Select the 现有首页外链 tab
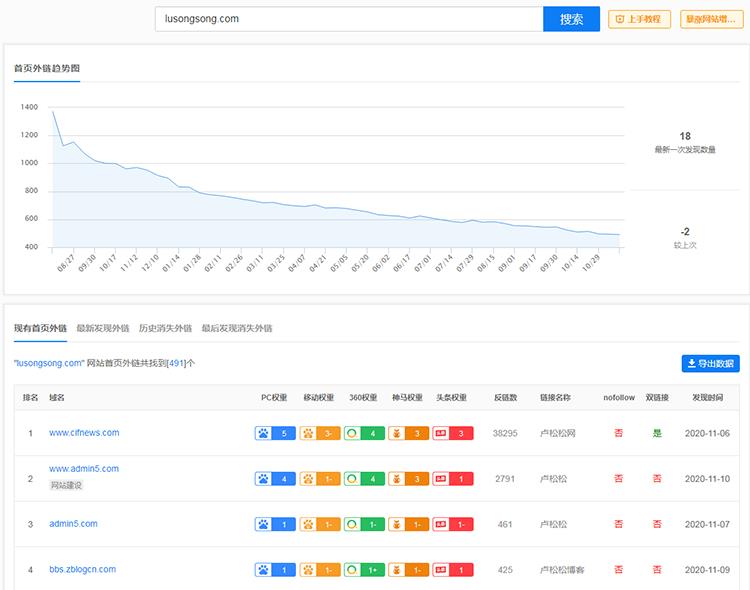The width and height of the screenshot is (750, 590). click(x=40, y=328)
